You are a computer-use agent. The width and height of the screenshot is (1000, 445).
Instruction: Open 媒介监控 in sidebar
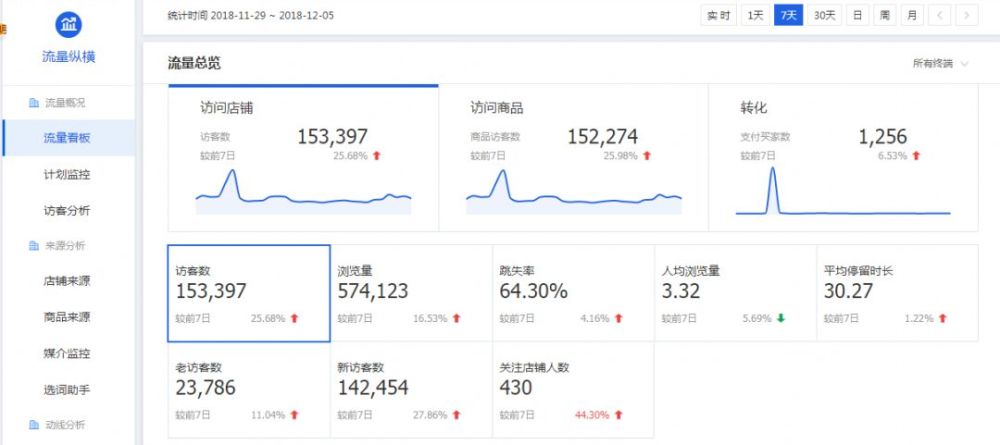point(68,353)
